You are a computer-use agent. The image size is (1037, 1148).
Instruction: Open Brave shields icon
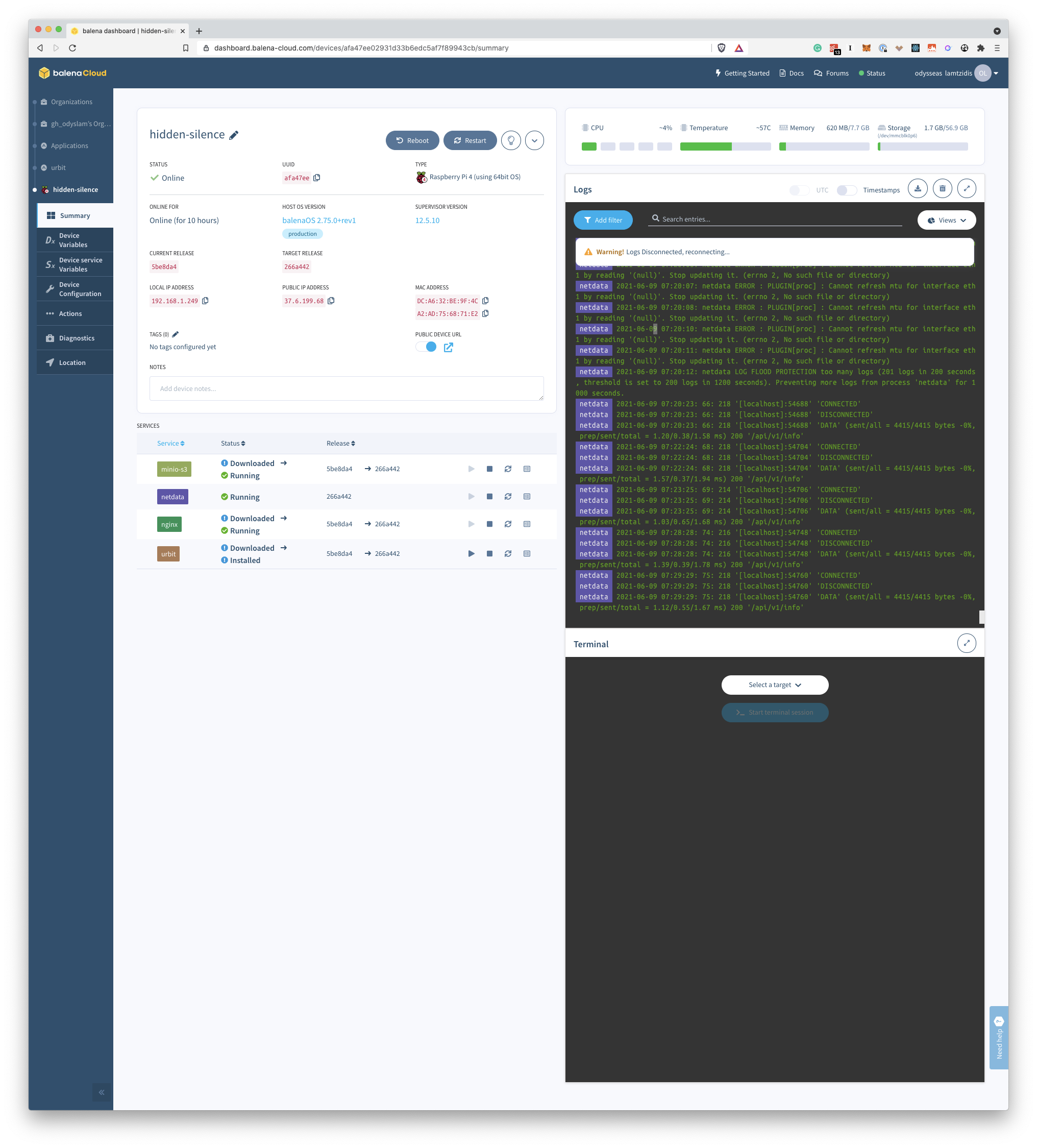coord(721,48)
